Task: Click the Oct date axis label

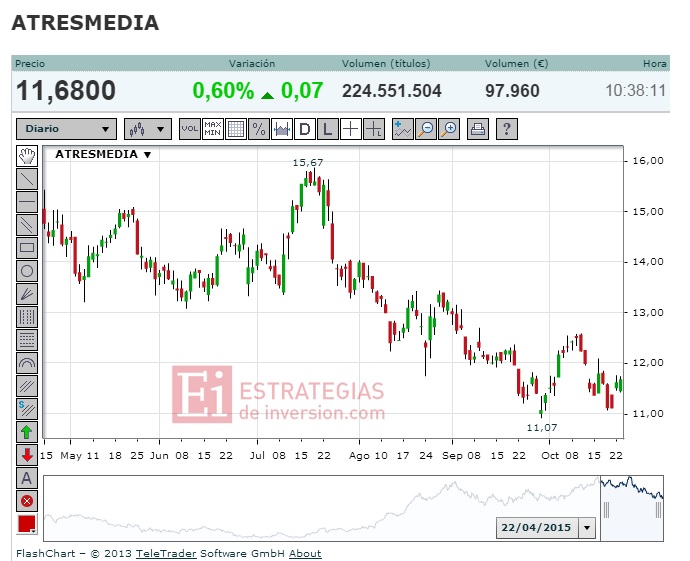Action: click(550, 455)
